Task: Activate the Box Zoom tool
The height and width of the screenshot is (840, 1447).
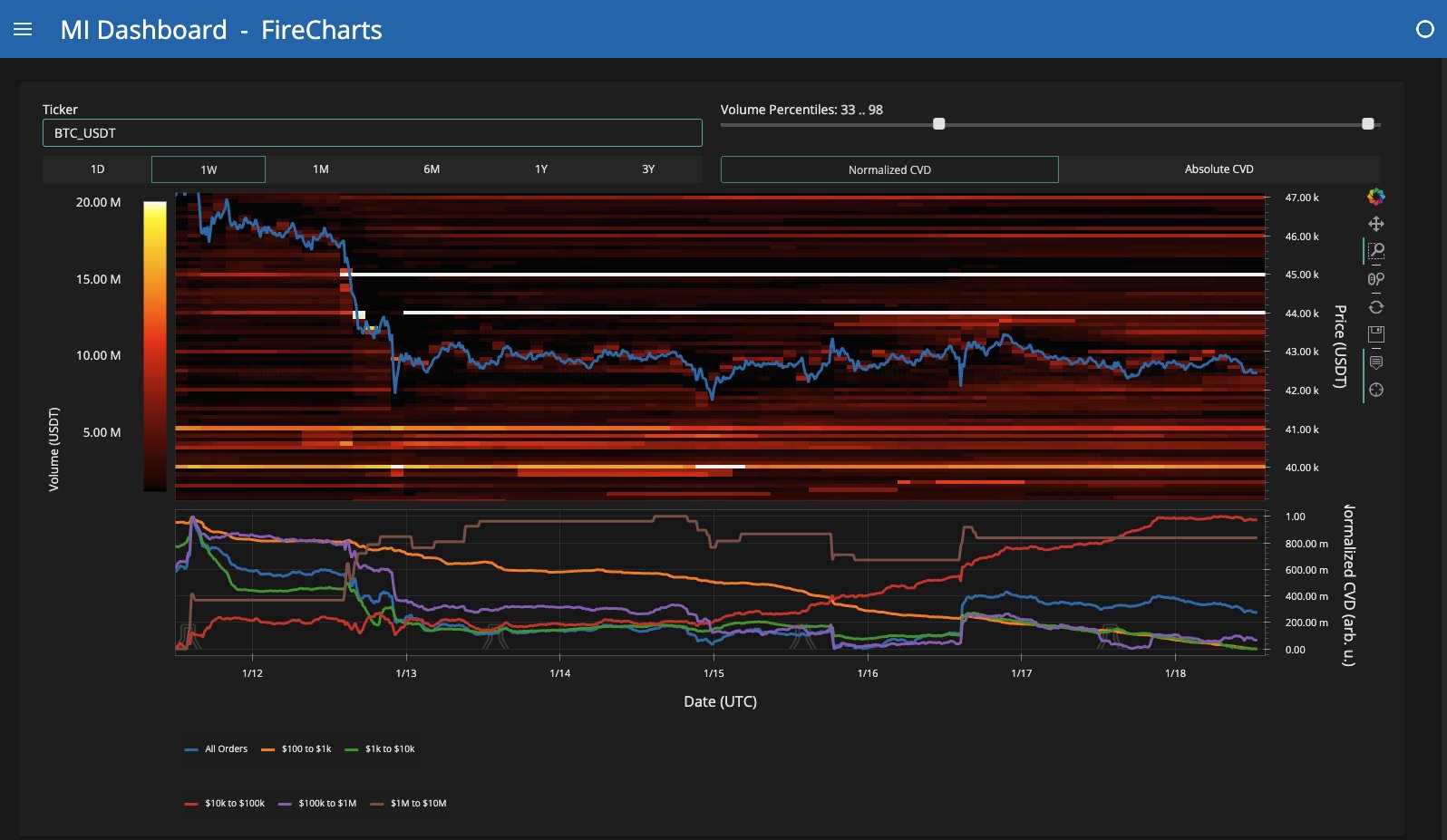Action: 1375,251
